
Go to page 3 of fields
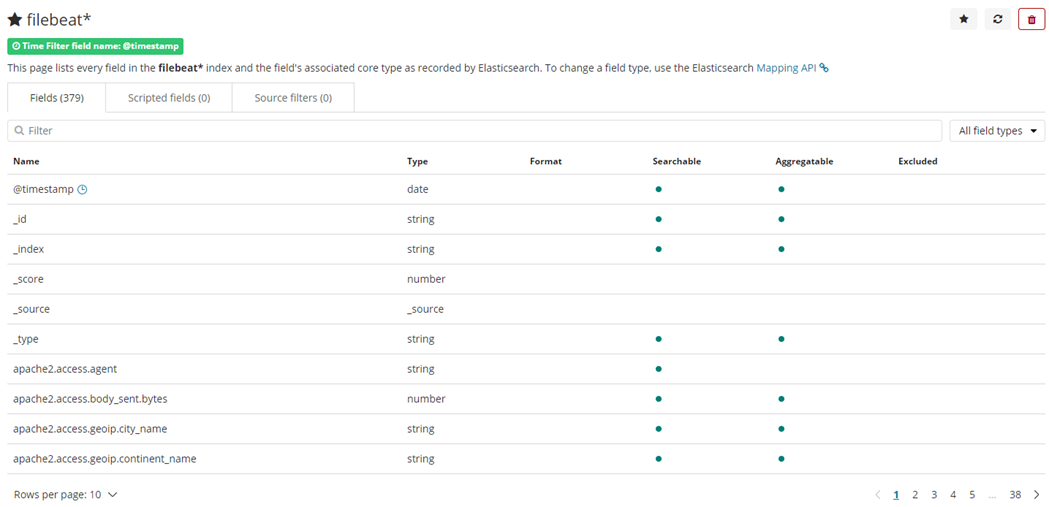click(x=934, y=495)
